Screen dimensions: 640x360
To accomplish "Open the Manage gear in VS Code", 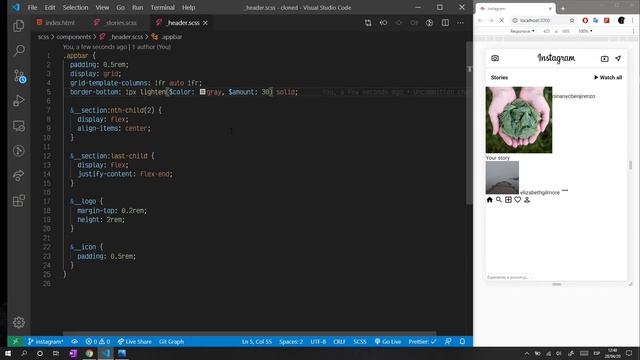I will pyautogui.click(x=19, y=322).
